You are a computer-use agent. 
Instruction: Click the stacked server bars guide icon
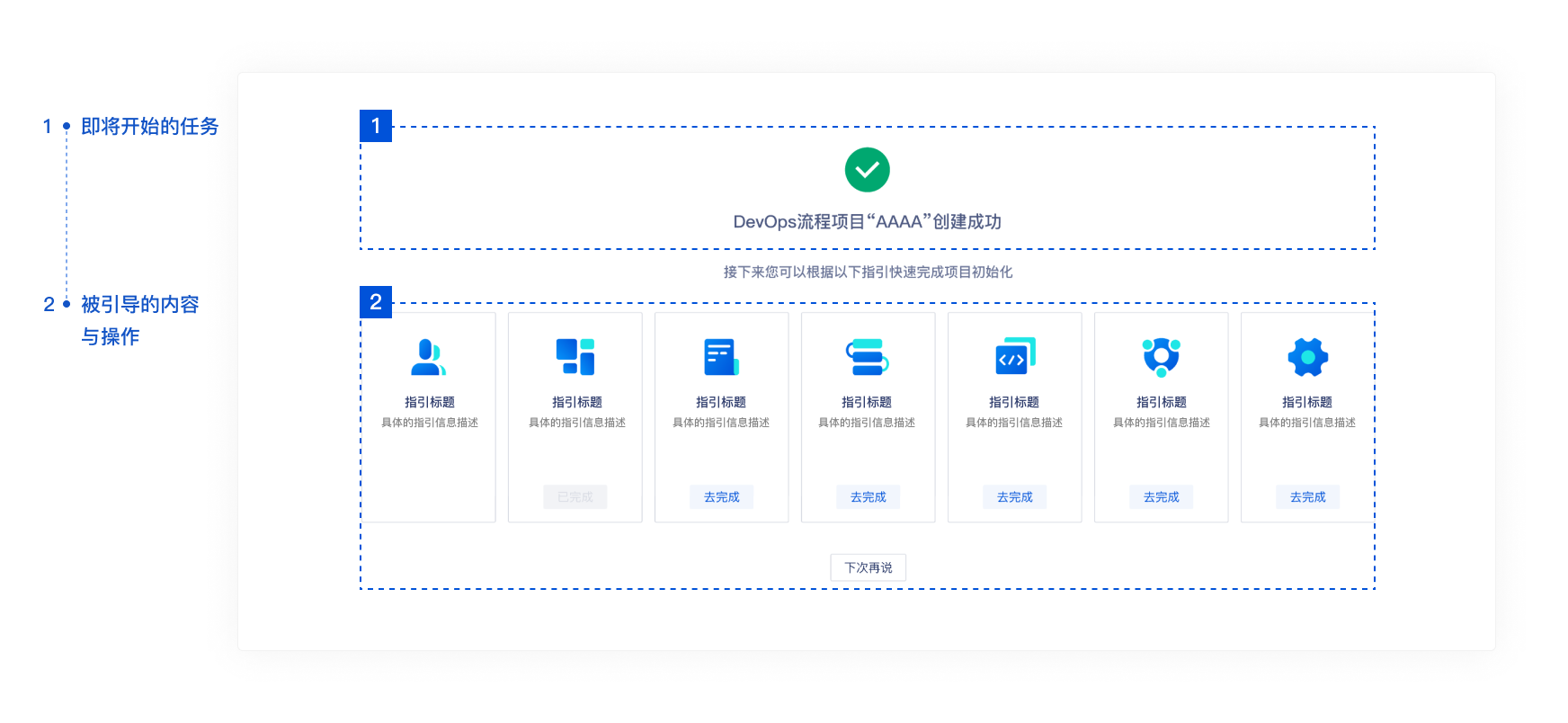(x=868, y=357)
